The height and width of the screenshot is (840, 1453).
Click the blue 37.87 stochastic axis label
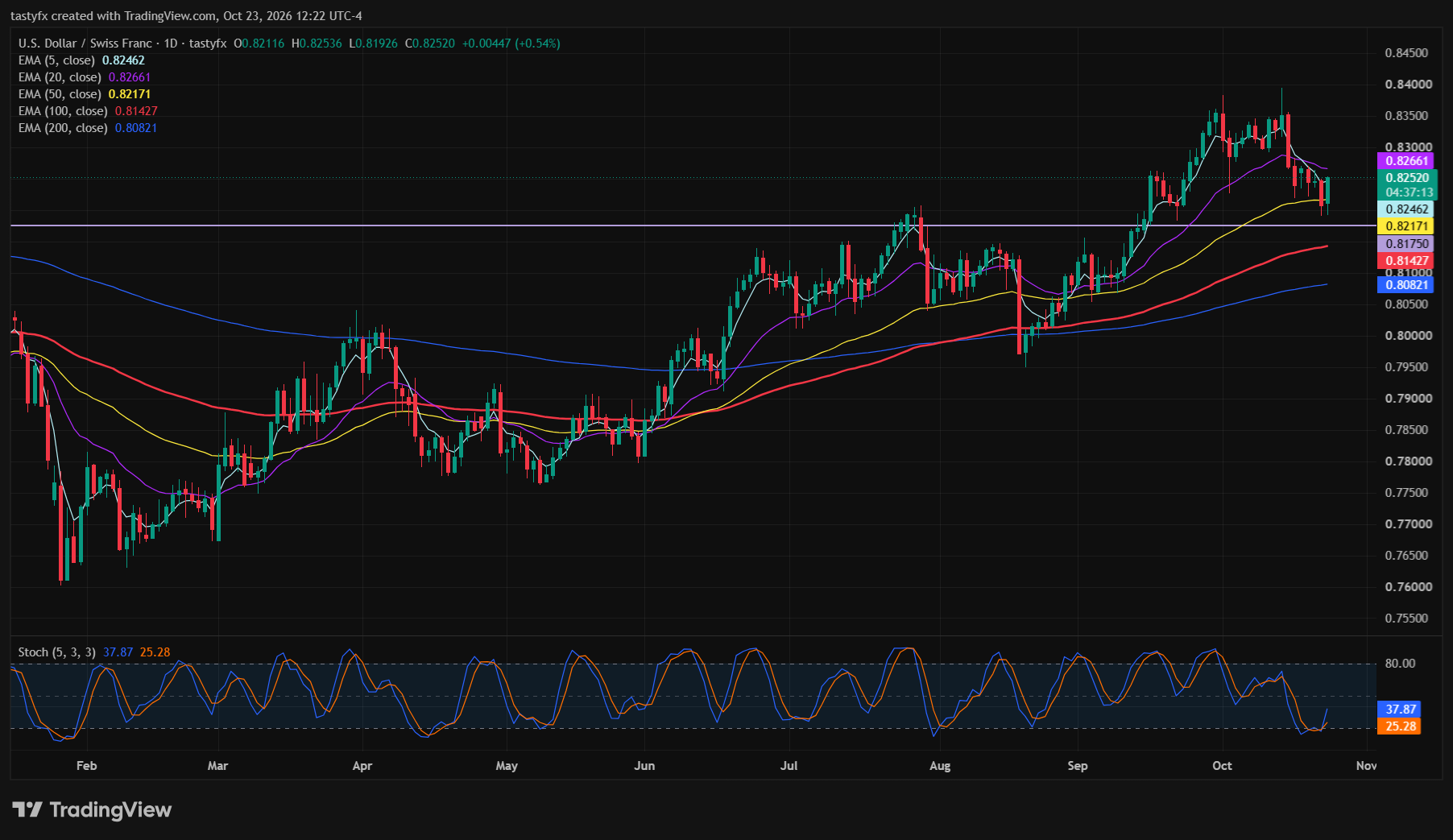(1400, 710)
